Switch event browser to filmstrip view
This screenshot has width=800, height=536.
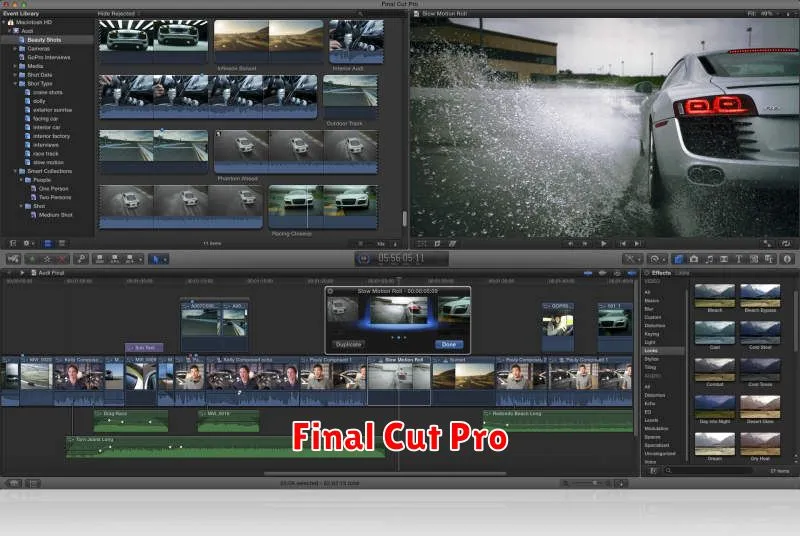[47, 244]
